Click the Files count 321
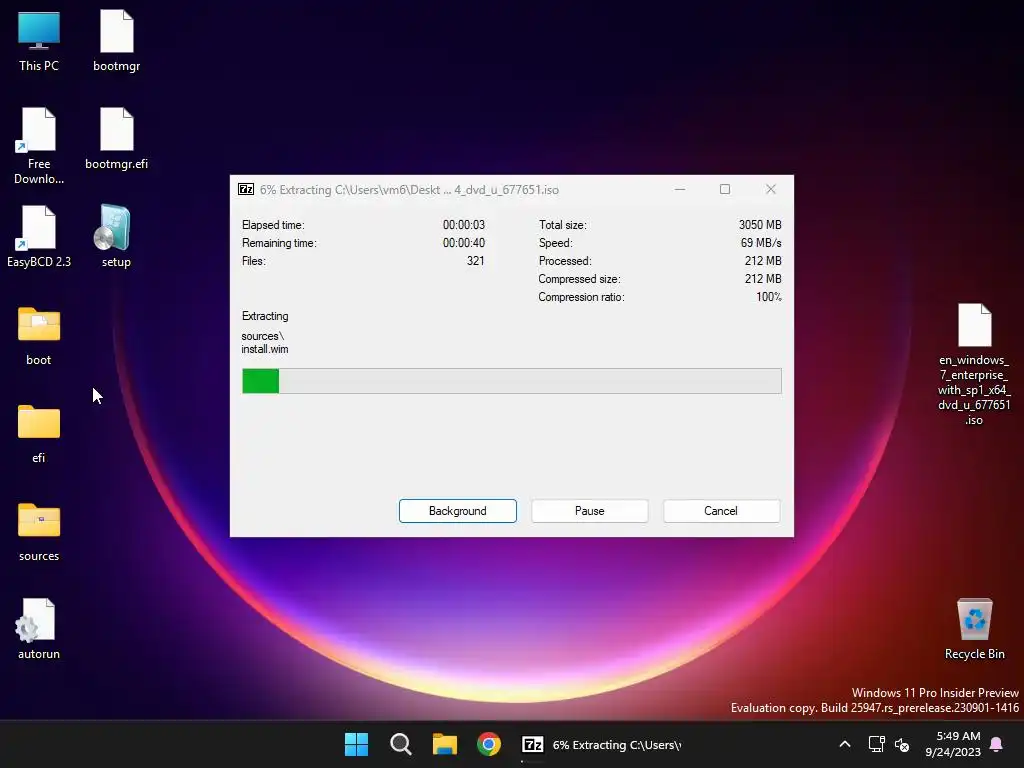Screen dimensions: 1024x768 475,261
